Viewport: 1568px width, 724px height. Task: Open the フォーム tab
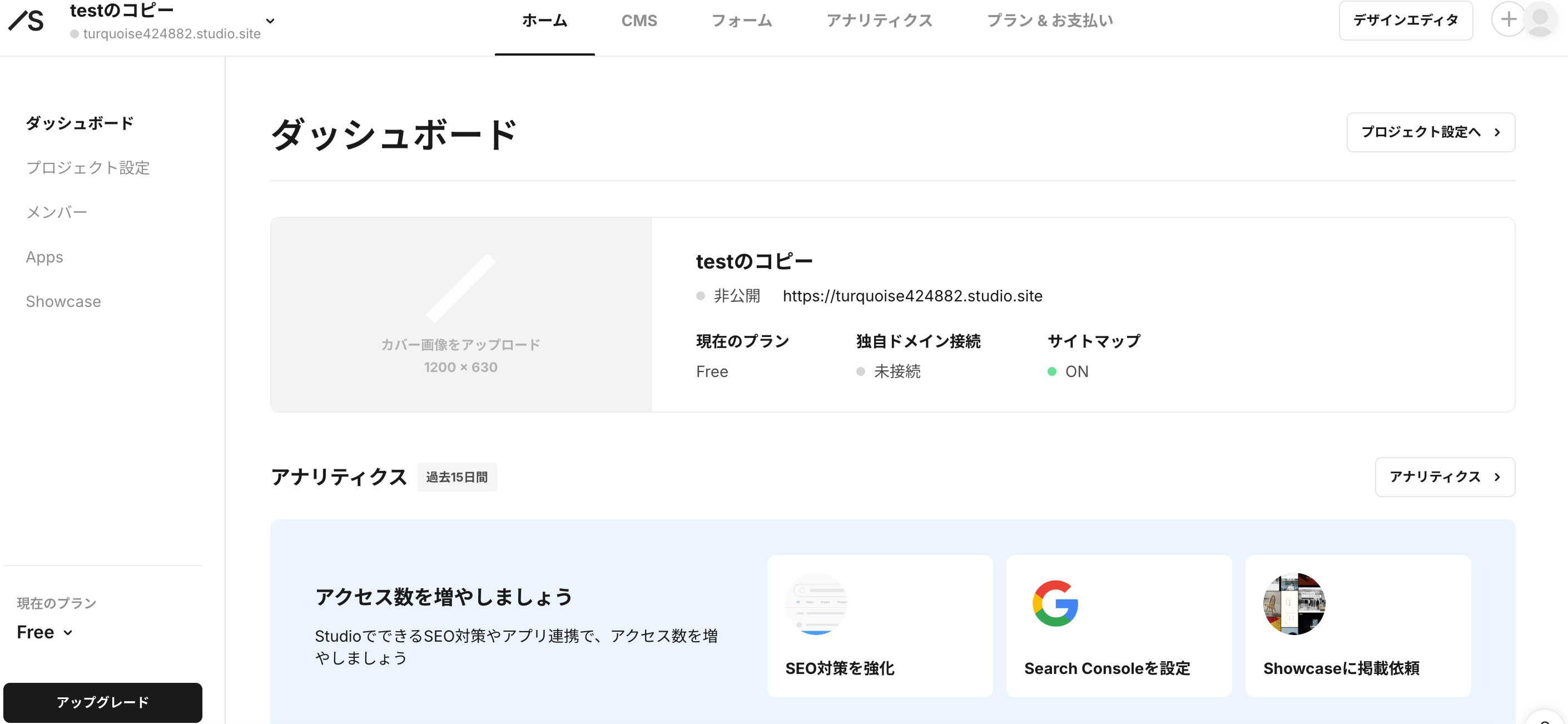coord(741,20)
